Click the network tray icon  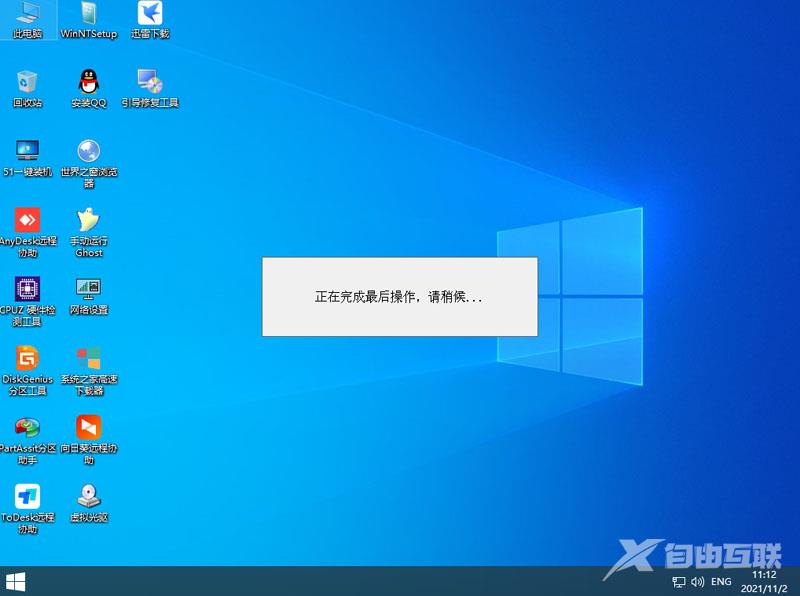pos(679,582)
